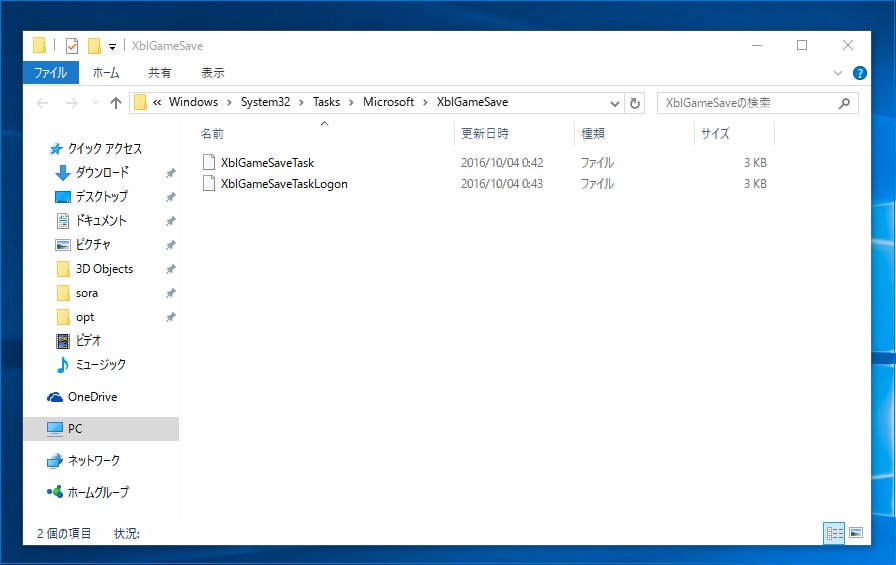
Task: Navigate to System32 in the breadcrumb path
Action: pos(265,102)
